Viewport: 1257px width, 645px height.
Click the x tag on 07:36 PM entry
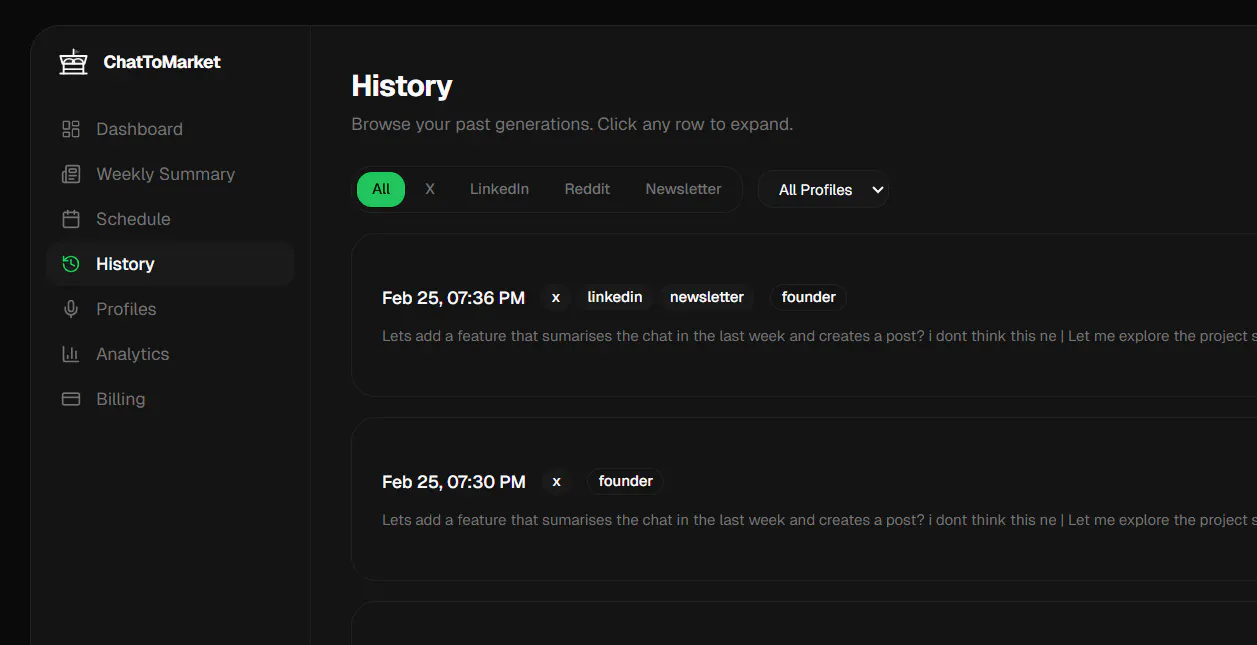(x=556, y=297)
